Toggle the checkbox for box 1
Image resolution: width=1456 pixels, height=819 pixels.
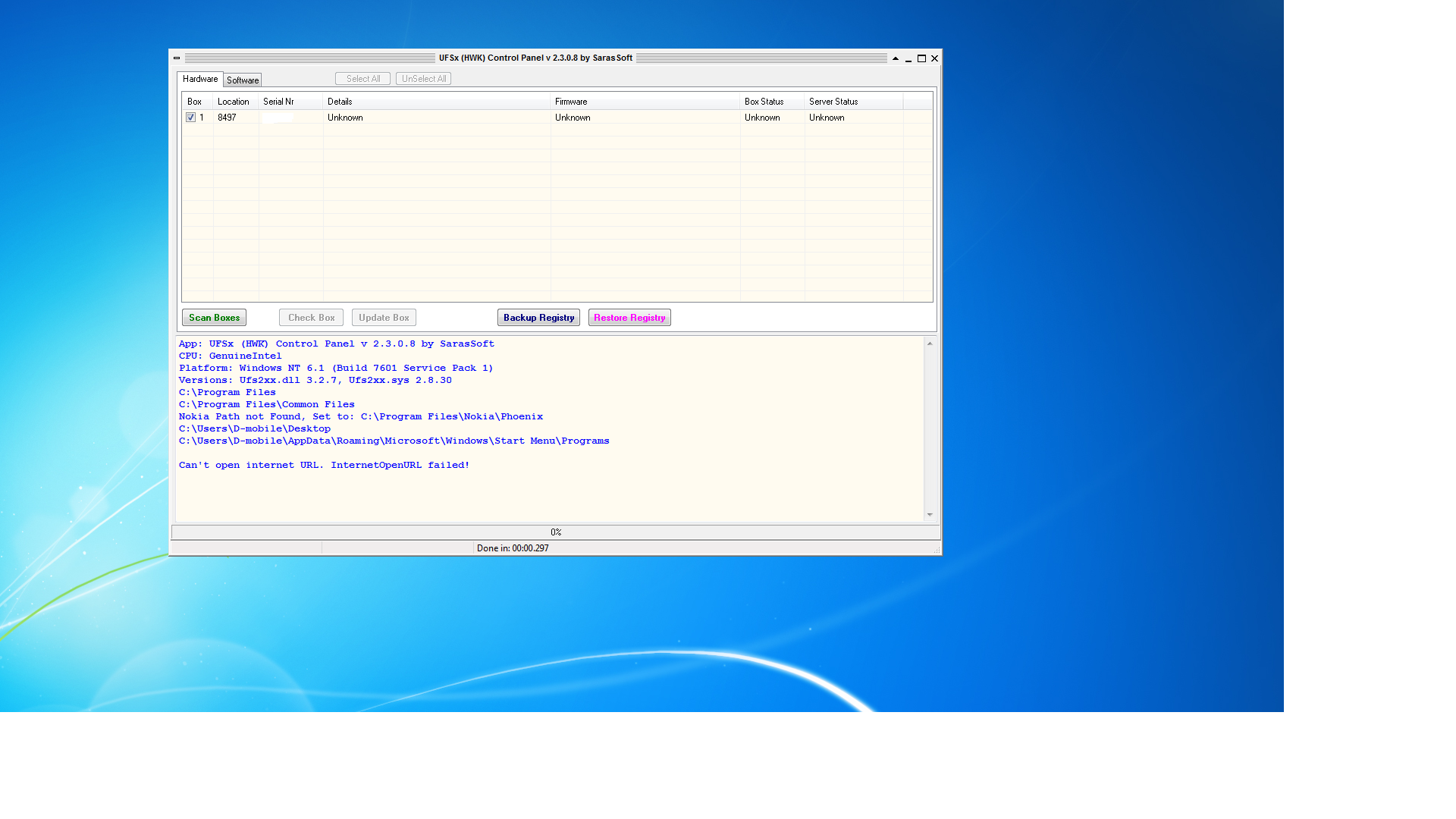coord(191,118)
